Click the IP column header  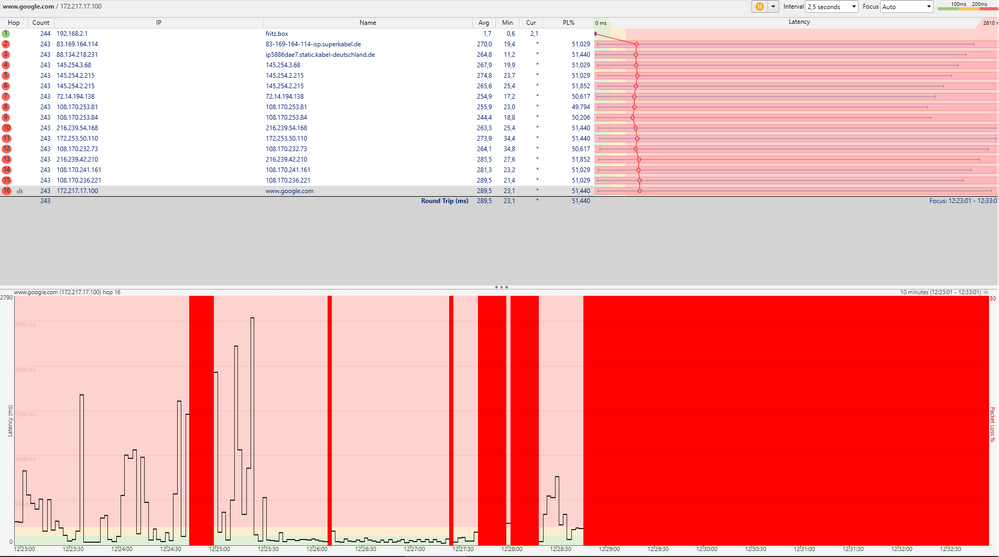point(159,22)
